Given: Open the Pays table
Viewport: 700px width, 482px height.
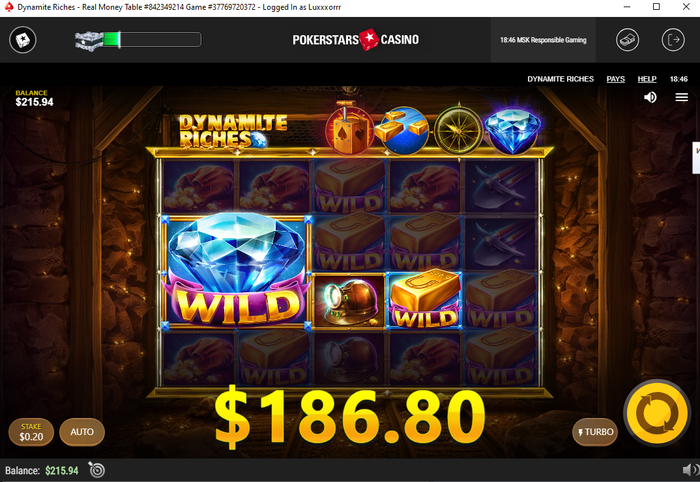Looking at the screenshot, I should tap(615, 79).
